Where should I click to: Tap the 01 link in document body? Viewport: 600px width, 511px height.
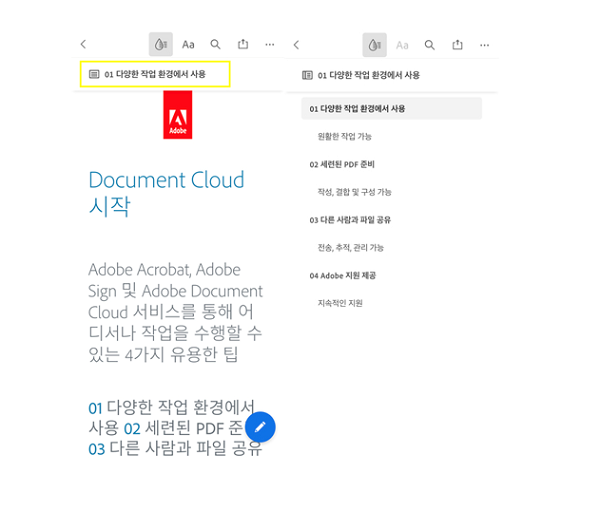pos(95,408)
